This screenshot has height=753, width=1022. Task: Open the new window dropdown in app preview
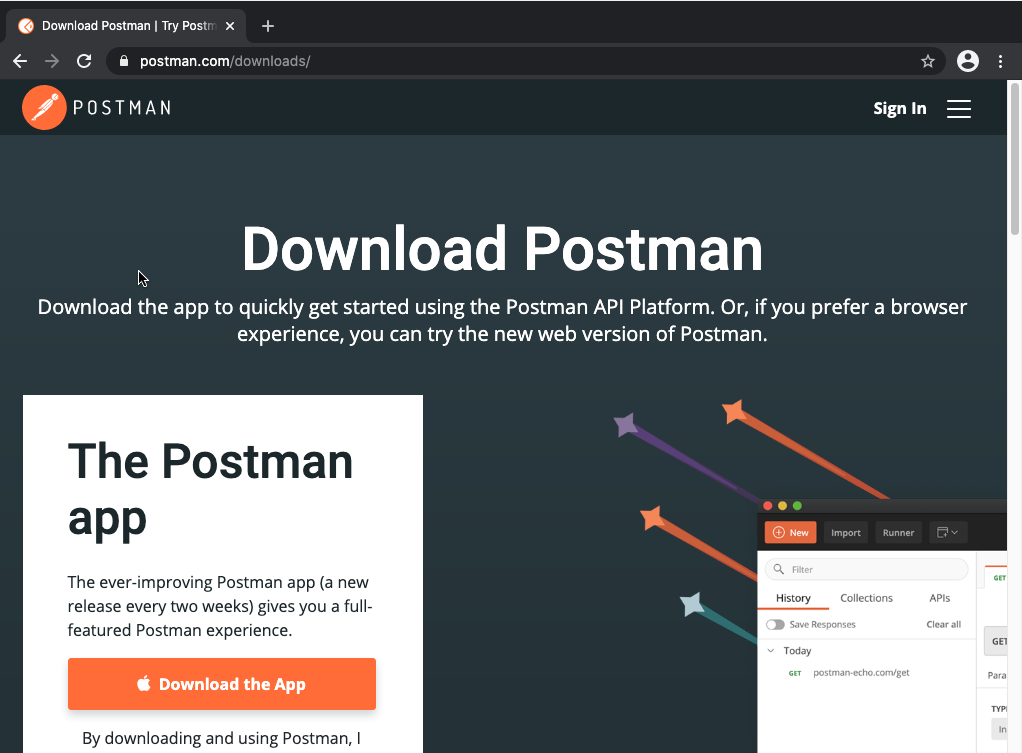(947, 533)
